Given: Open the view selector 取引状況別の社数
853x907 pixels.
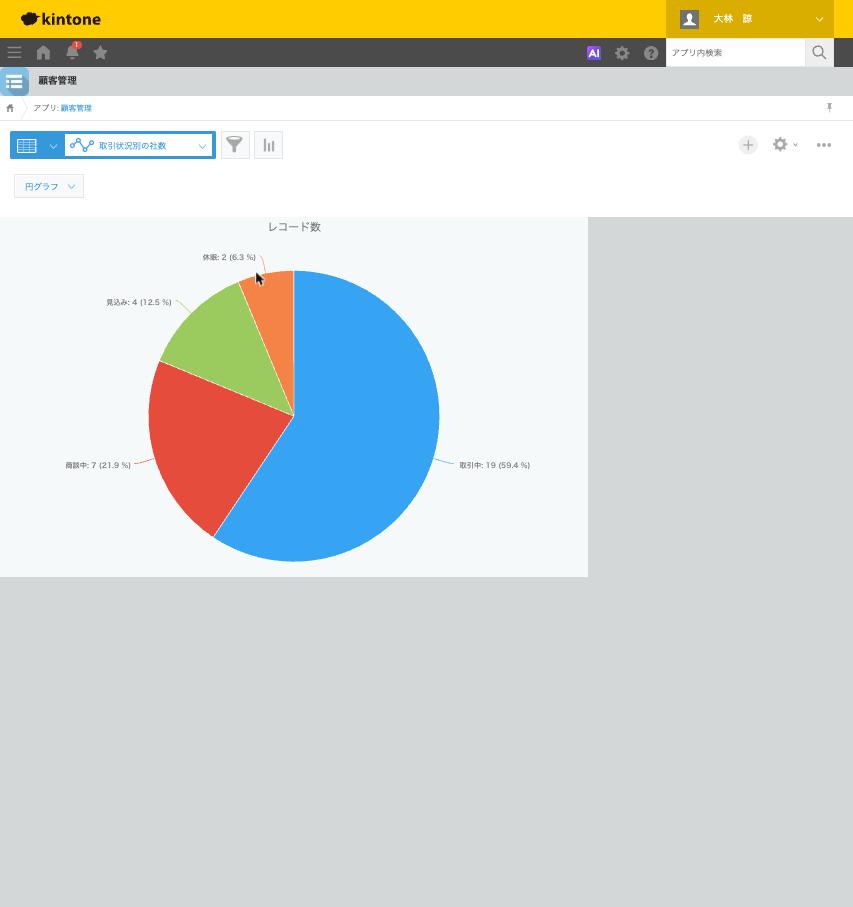Looking at the screenshot, I should [x=138, y=145].
